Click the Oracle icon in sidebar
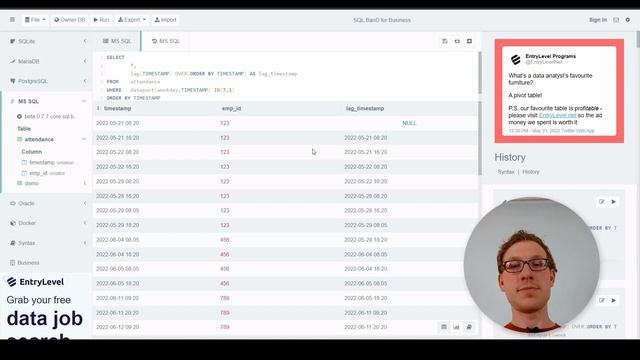Image resolution: width=640 pixels, height=360 pixels. click(x=13, y=203)
